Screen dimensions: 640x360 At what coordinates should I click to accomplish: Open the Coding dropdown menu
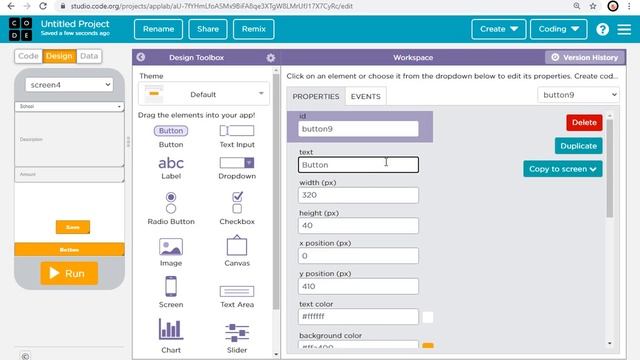tap(558, 29)
